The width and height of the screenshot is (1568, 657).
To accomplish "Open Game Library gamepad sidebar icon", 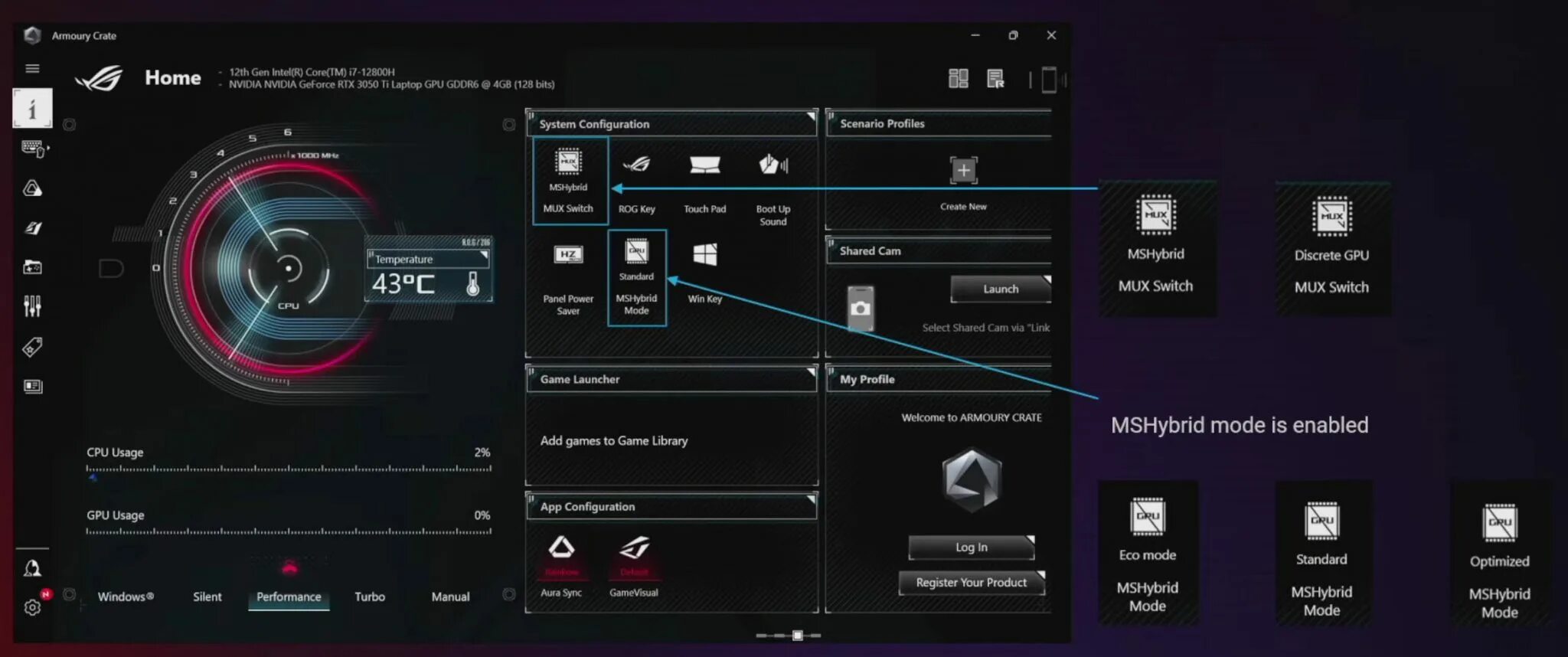I will coord(32,267).
